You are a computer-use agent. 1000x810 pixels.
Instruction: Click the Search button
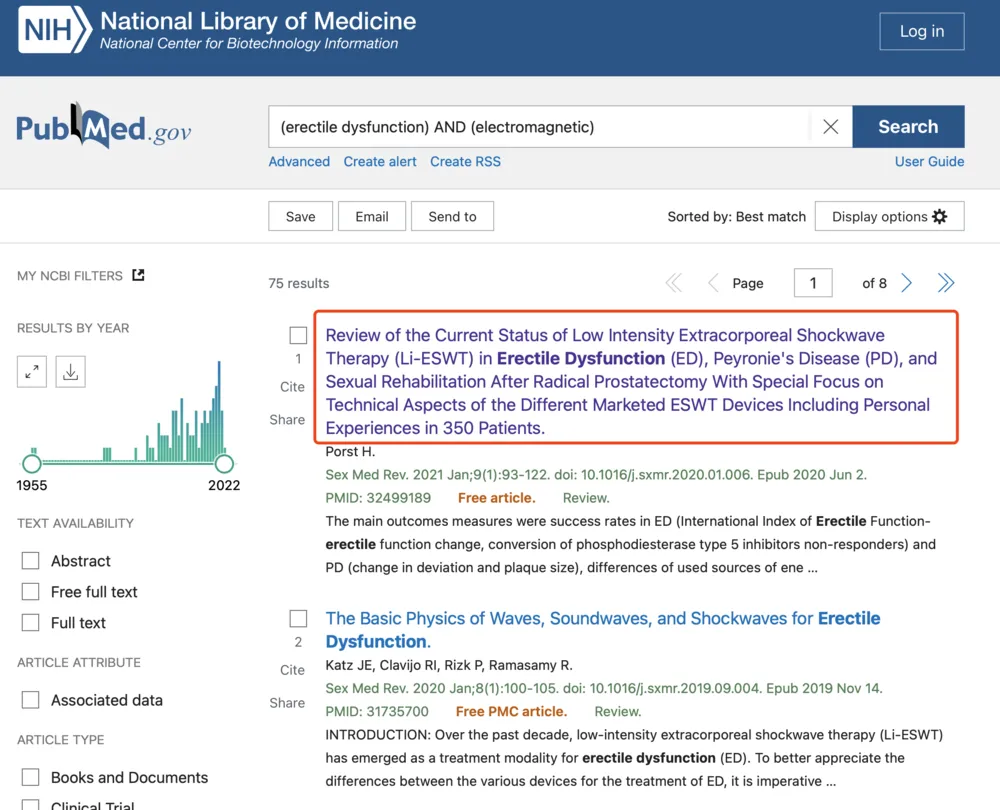(908, 126)
